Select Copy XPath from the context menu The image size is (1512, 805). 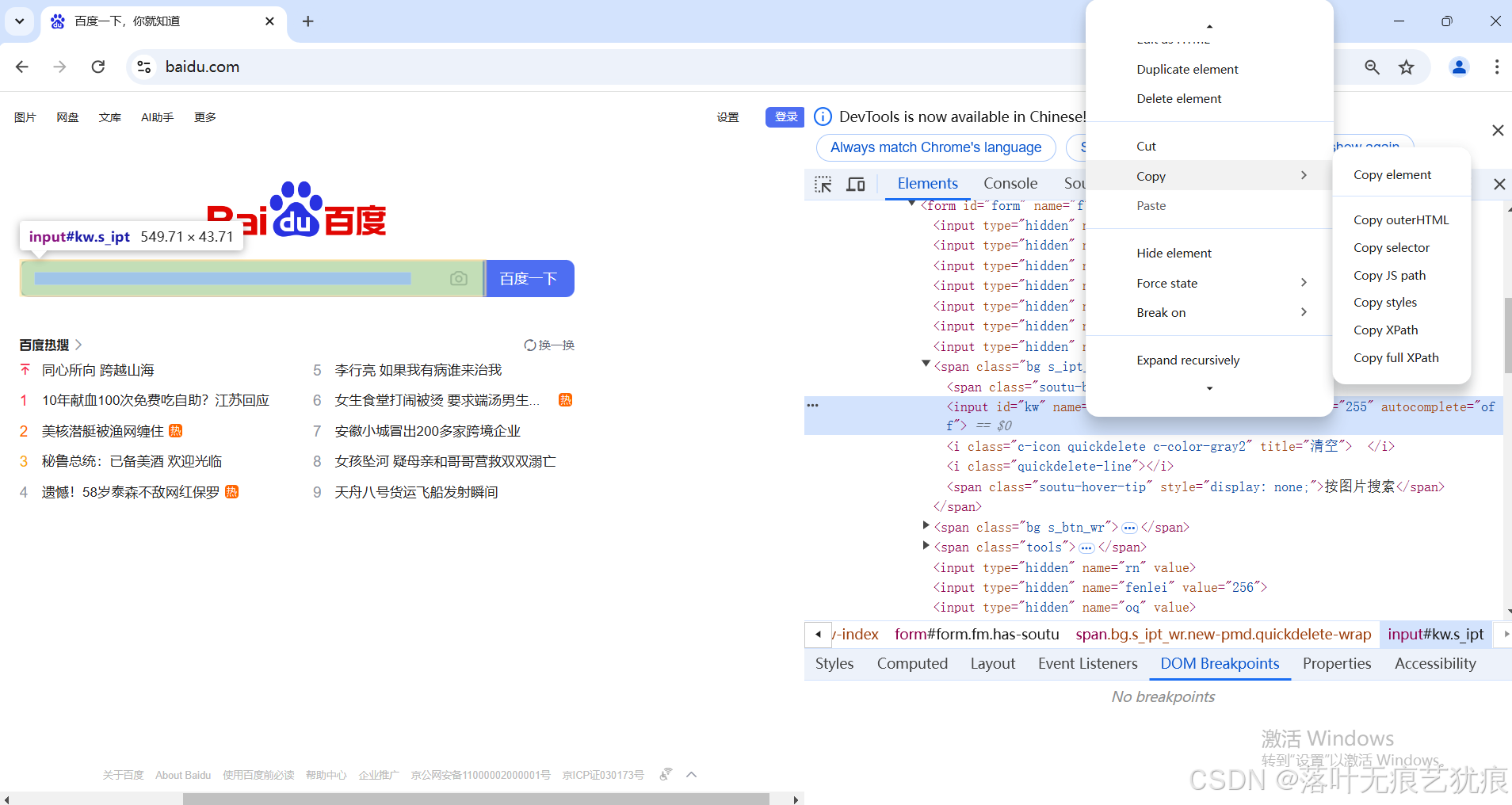click(1385, 330)
